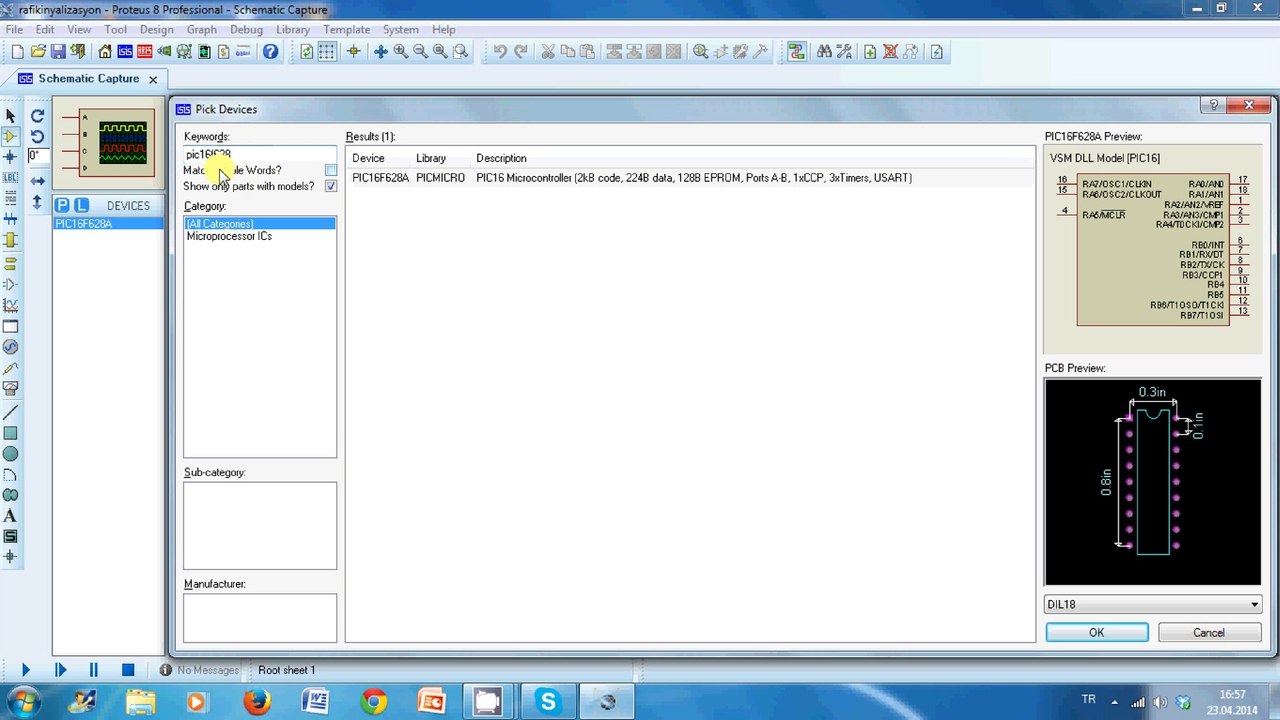Open the Tool menu
The height and width of the screenshot is (720, 1280).
point(116,29)
